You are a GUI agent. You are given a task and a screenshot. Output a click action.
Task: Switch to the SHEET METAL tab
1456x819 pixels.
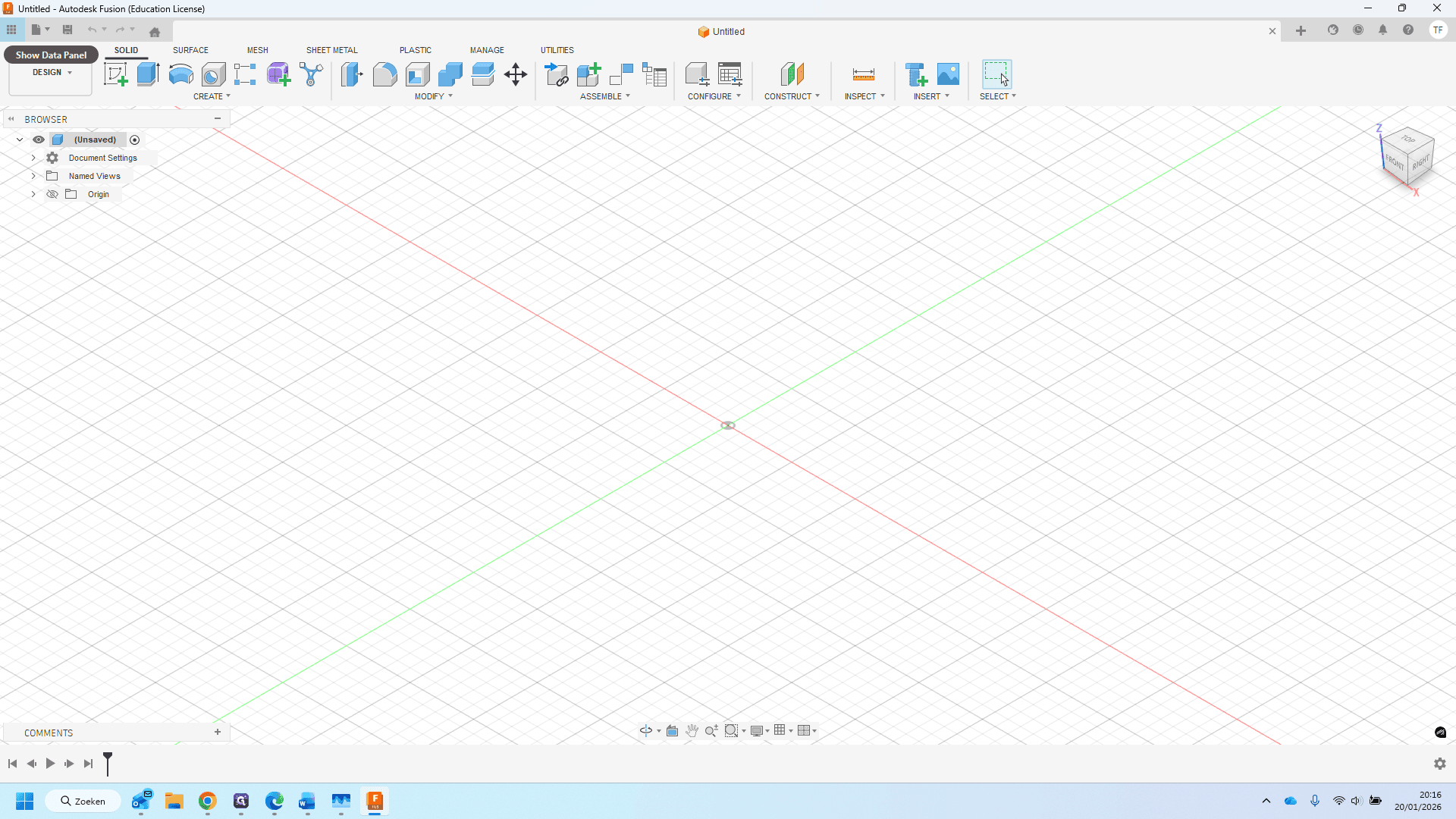[331, 50]
